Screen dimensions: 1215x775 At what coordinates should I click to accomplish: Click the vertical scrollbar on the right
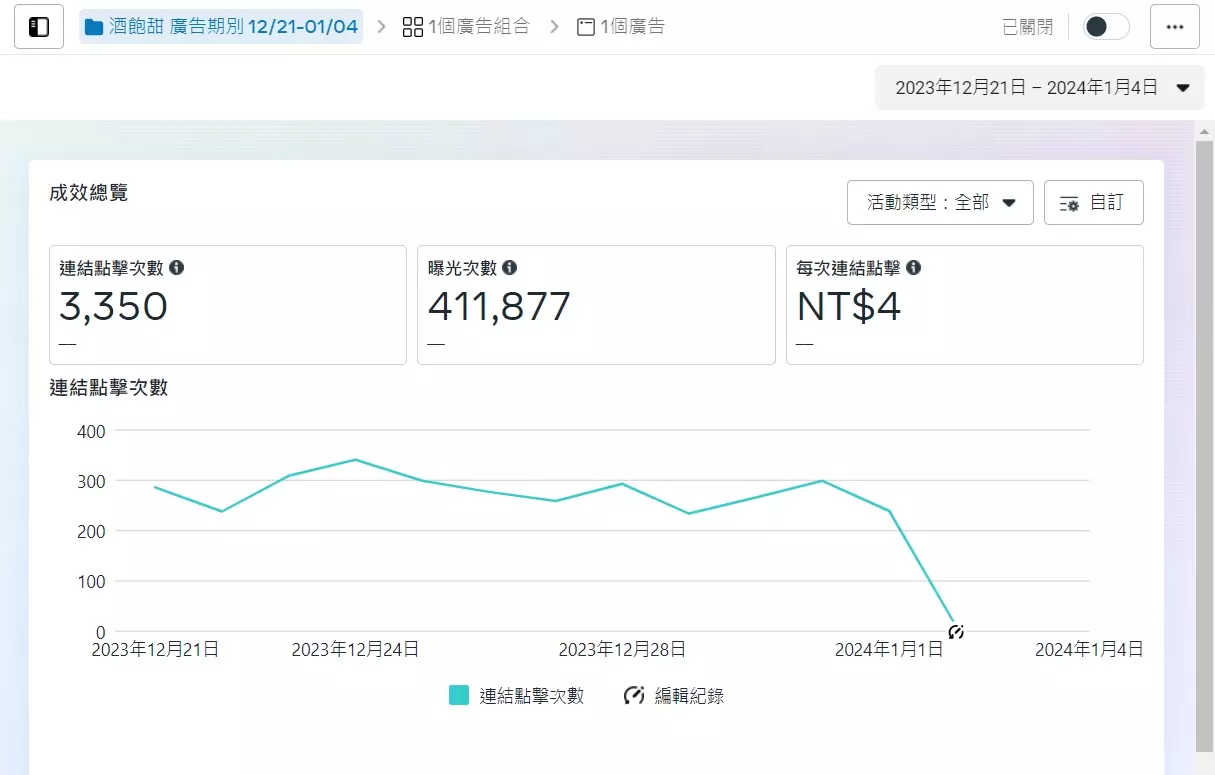[x=1204, y=400]
